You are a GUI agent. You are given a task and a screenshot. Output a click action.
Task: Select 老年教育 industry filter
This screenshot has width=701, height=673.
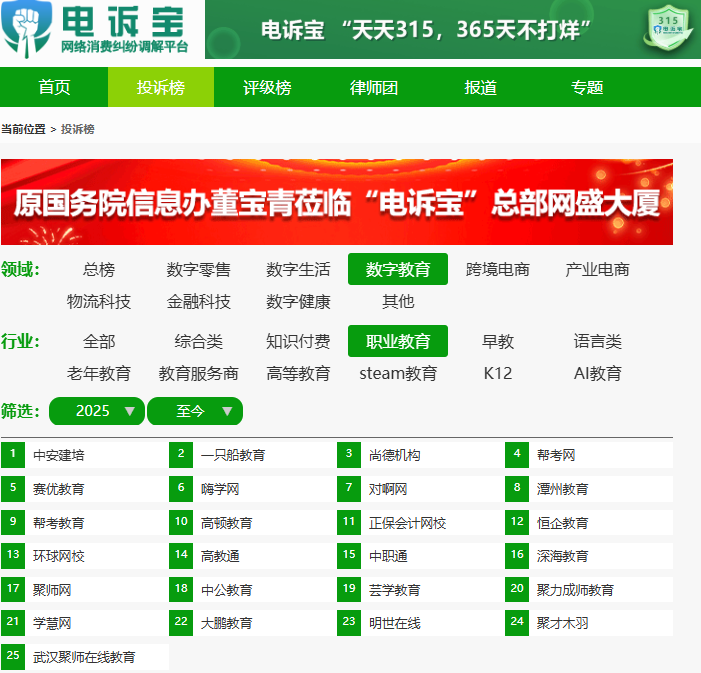point(99,373)
